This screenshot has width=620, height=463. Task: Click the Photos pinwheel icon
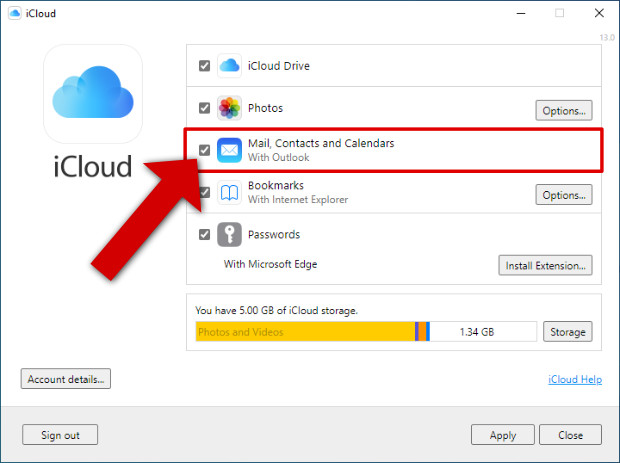click(229, 108)
